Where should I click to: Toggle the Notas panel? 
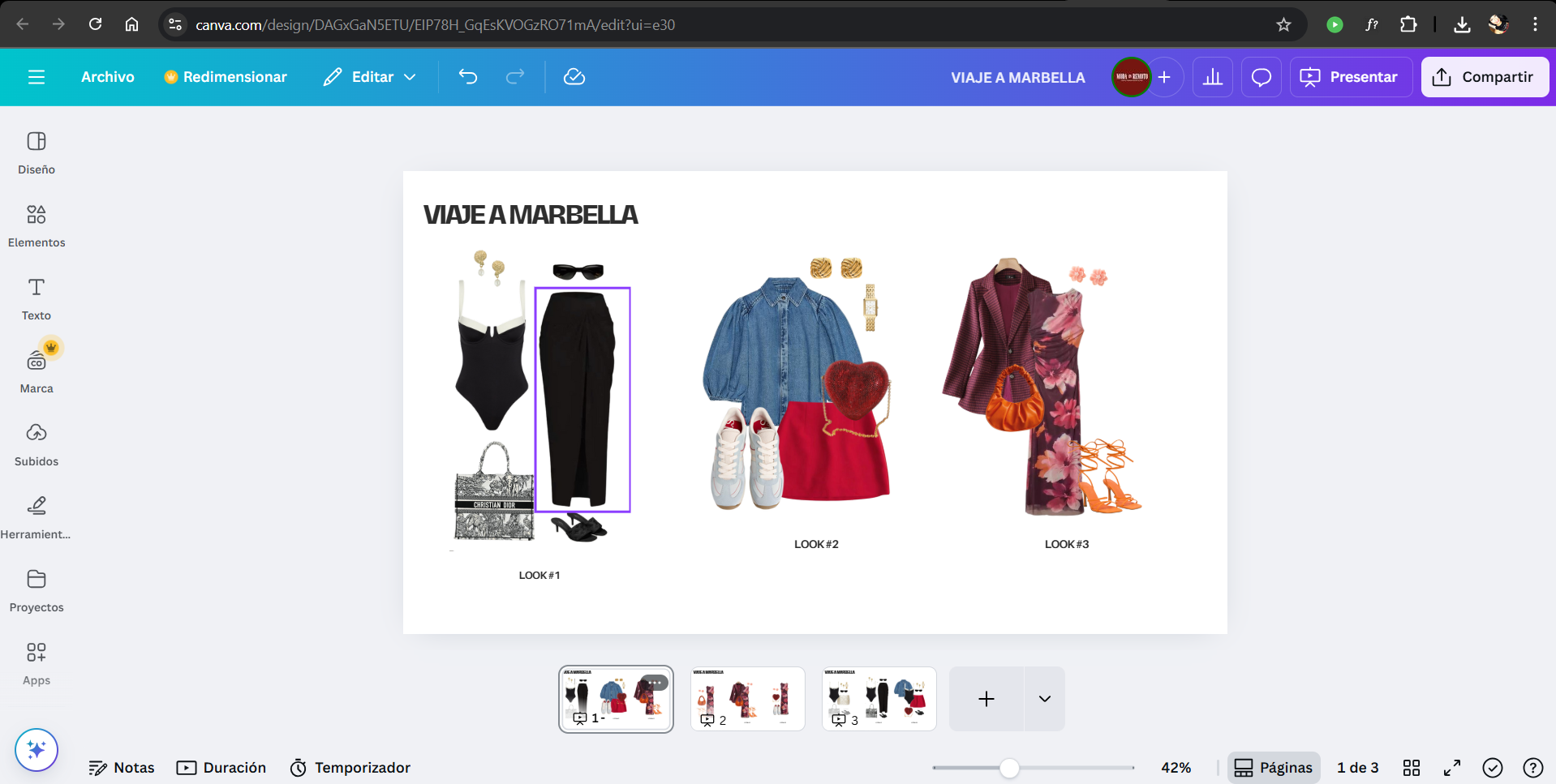coord(122,768)
